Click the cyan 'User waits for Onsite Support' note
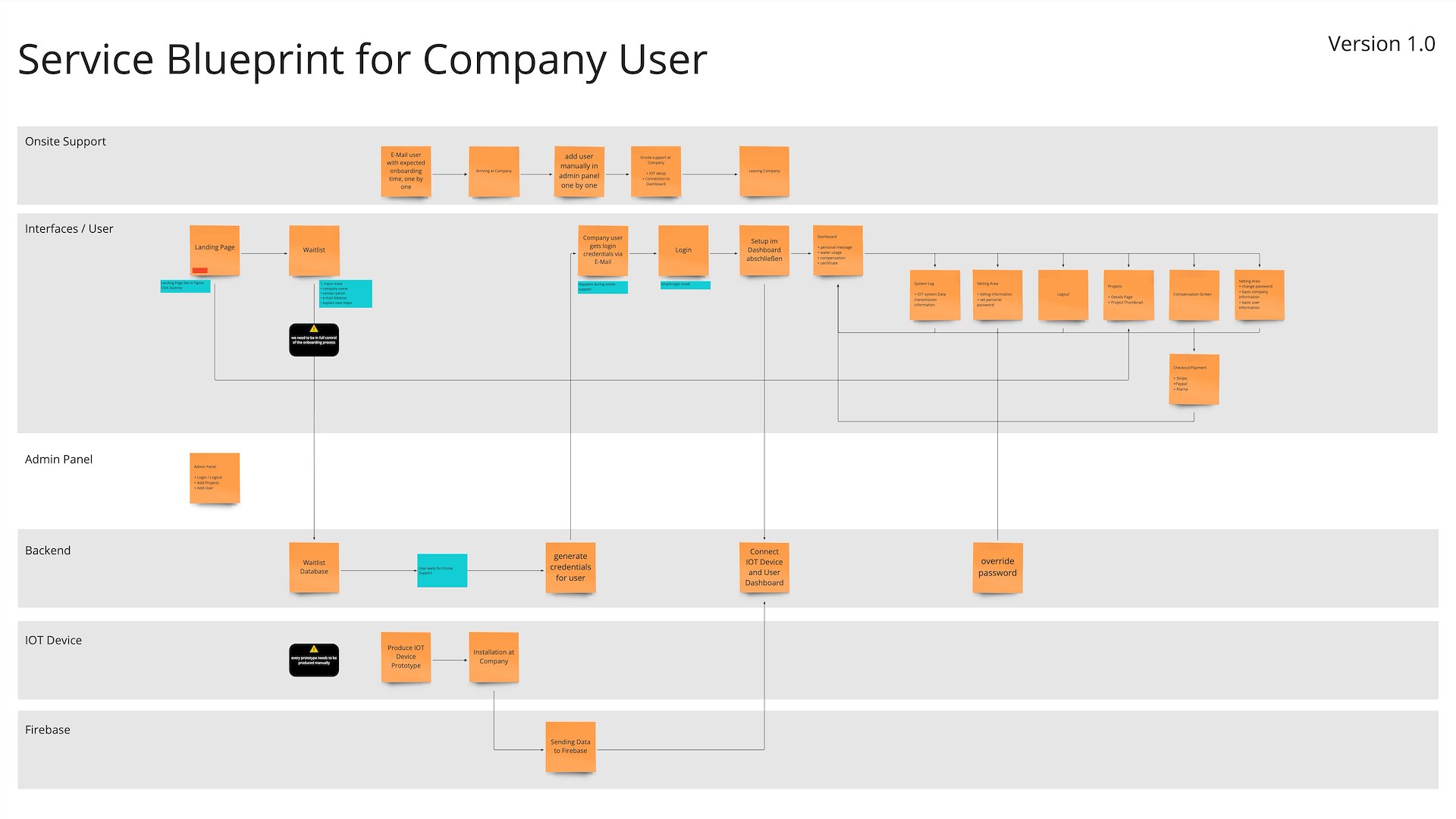Screen dimensions: 1456x819 [442, 570]
